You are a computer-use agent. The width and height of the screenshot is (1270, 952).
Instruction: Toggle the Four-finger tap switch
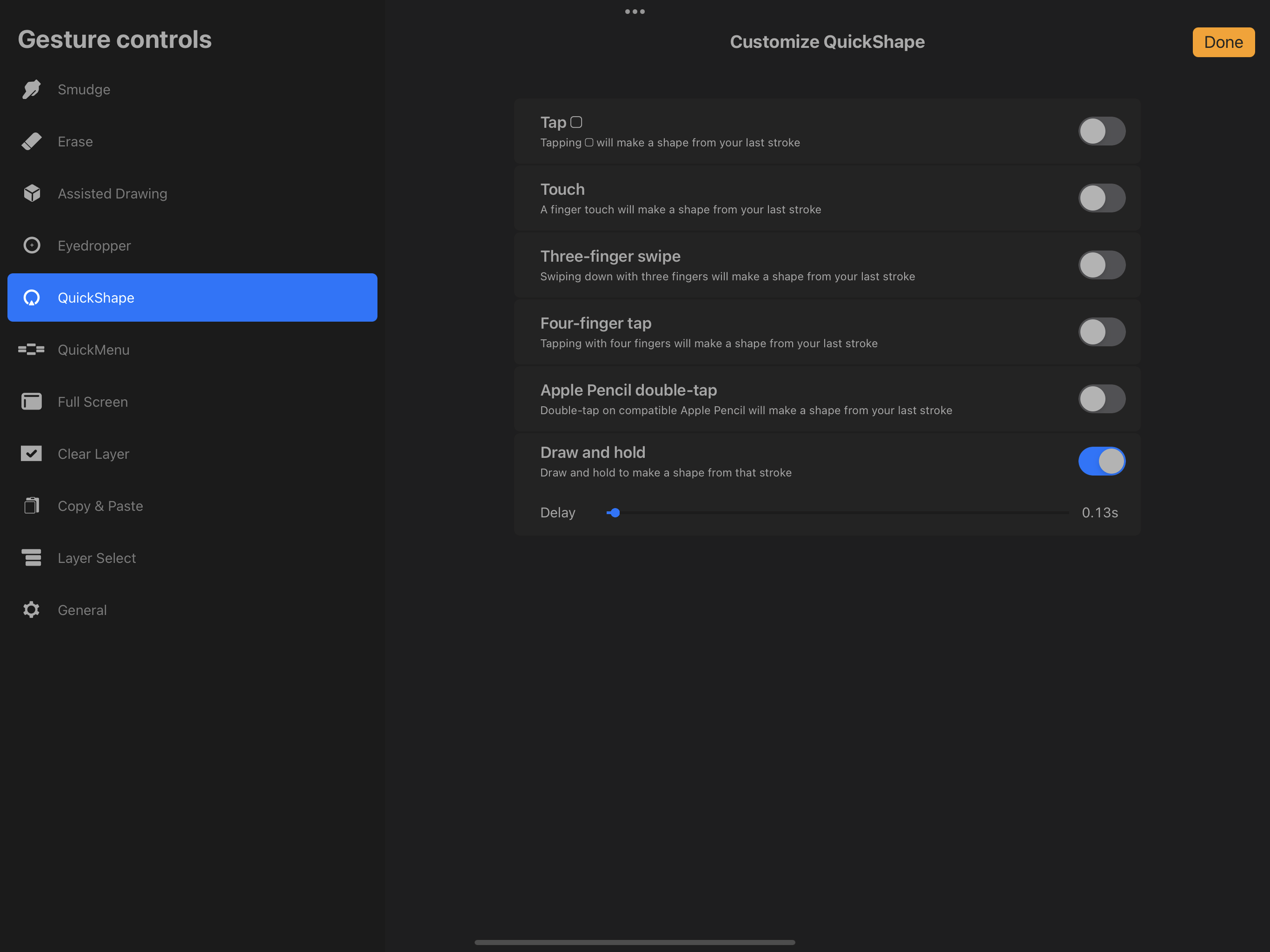(1101, 332)
